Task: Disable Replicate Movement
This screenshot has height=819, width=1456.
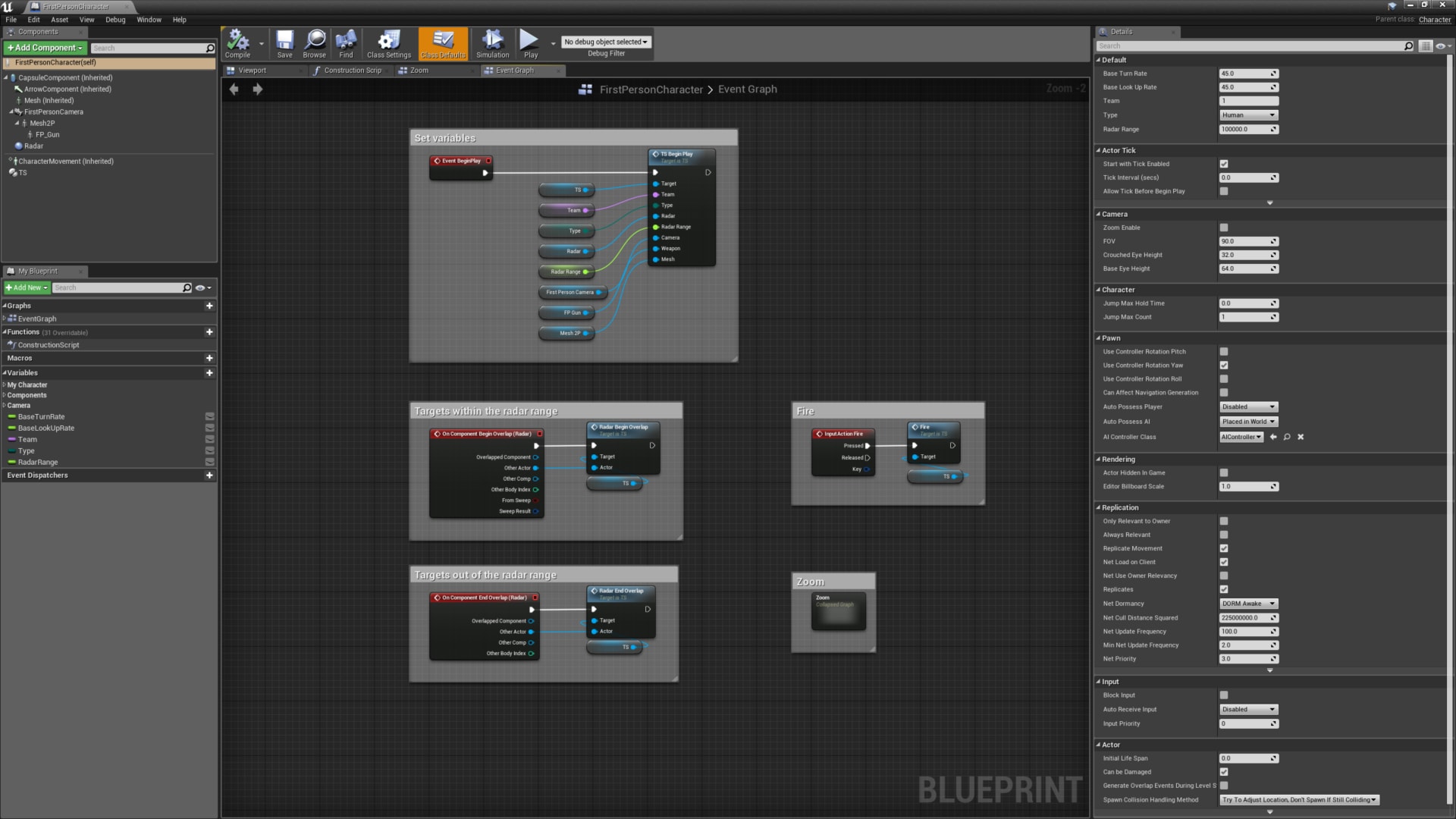Action: (x=1223, y=548)
